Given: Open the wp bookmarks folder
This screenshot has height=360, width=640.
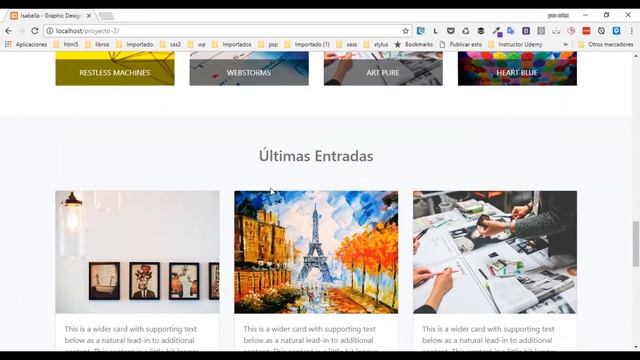Looking at the screenshot, I should pyautogui.click(x=197, y=44).
